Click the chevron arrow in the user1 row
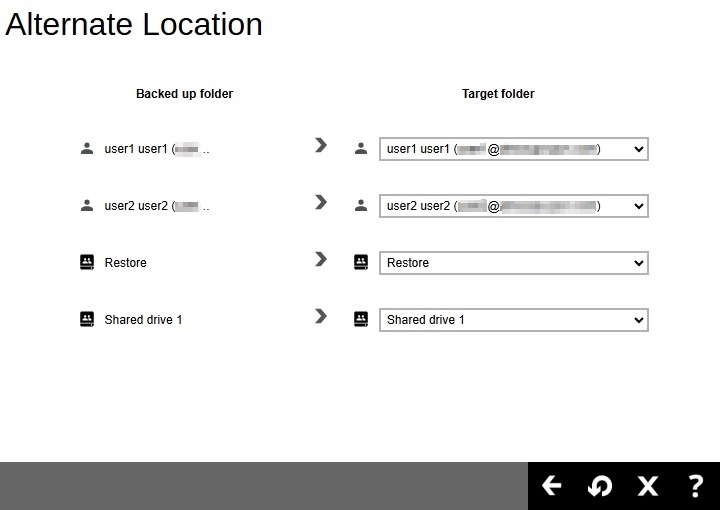720x510 pixels. [320, 145]
